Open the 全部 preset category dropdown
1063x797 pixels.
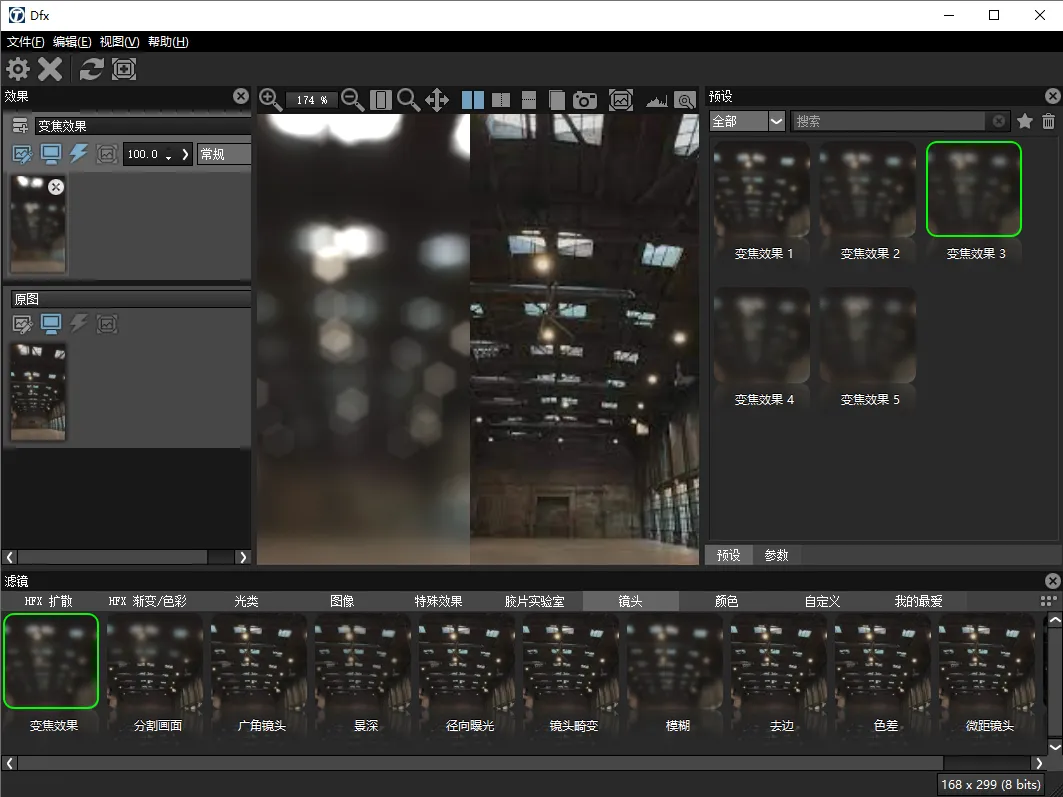pos(776,121)
